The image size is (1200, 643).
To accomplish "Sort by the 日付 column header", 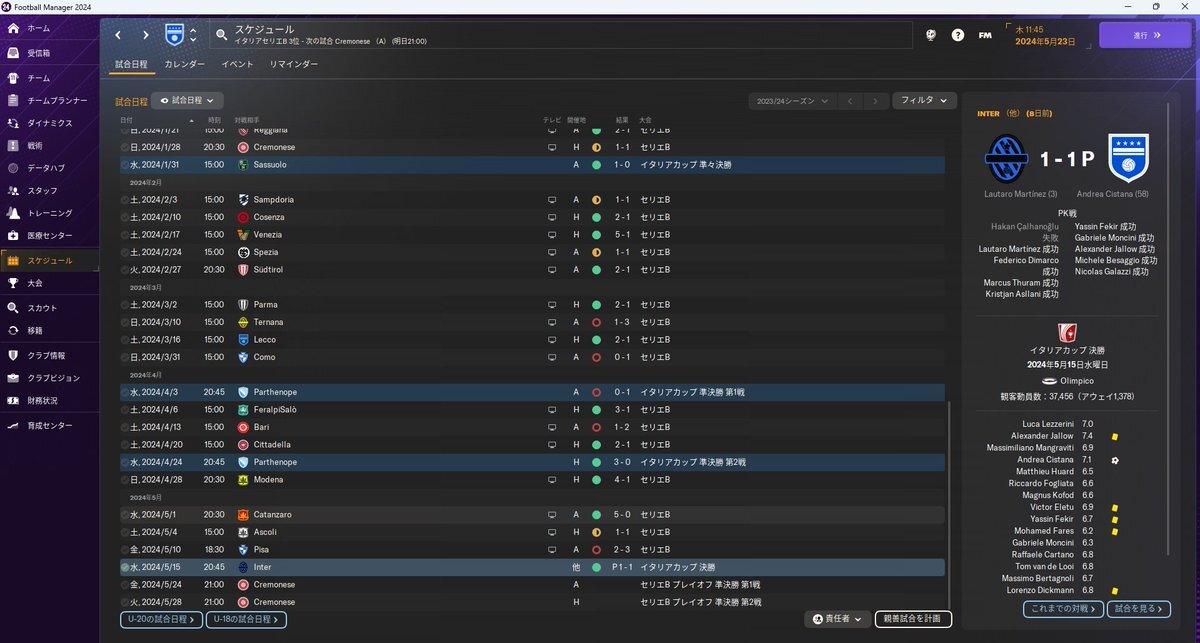I will (125, 119).
